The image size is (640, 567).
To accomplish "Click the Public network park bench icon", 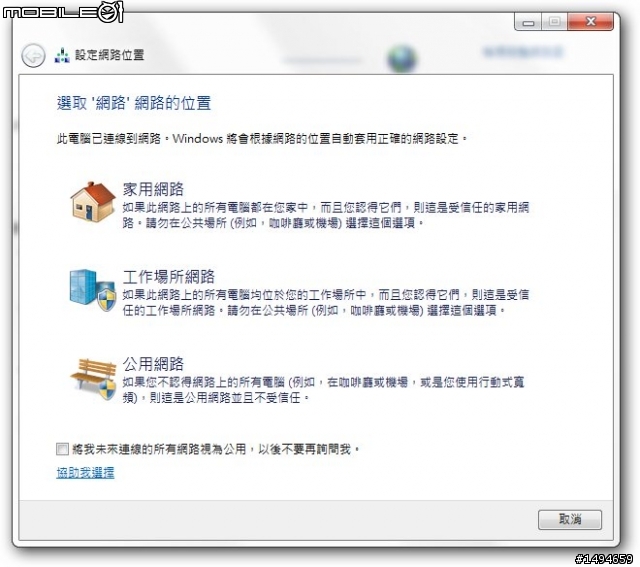I will [93, 379].
